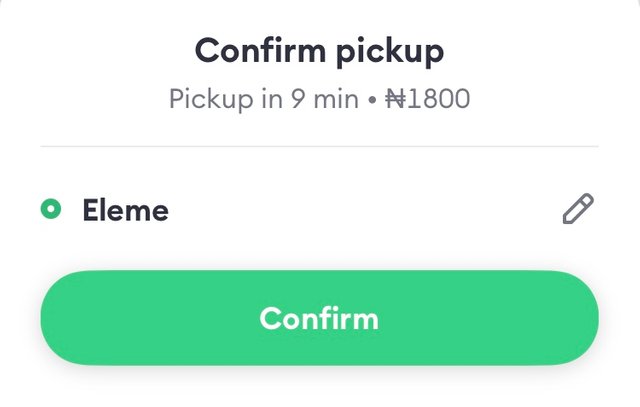The width and height of the screenshot is (640, 407).
Task: Select the green circle beside Eleme
Action: pyautogui.click(x=51, y=209)
